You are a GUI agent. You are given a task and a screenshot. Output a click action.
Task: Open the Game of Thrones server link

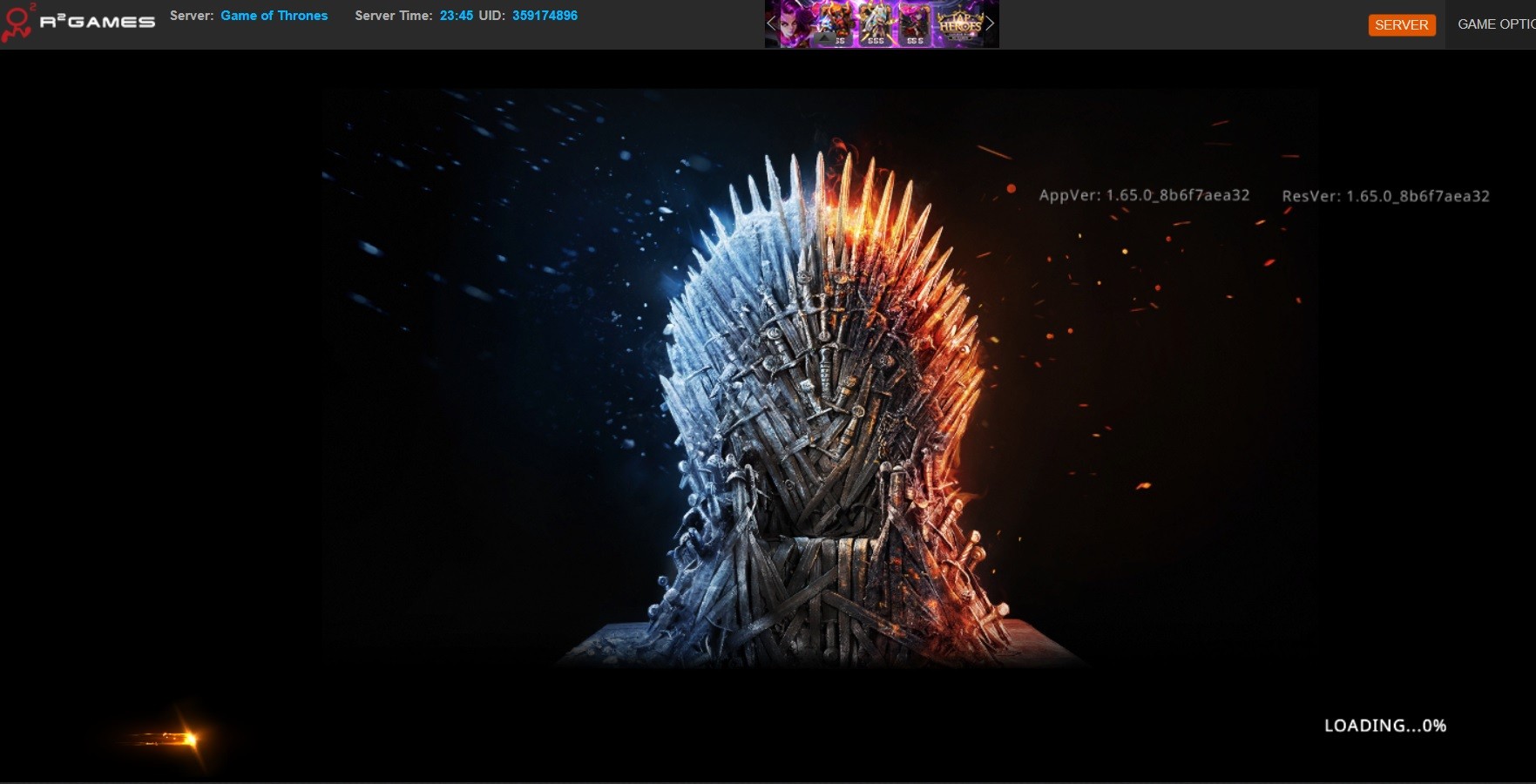[x=274, y=16]
